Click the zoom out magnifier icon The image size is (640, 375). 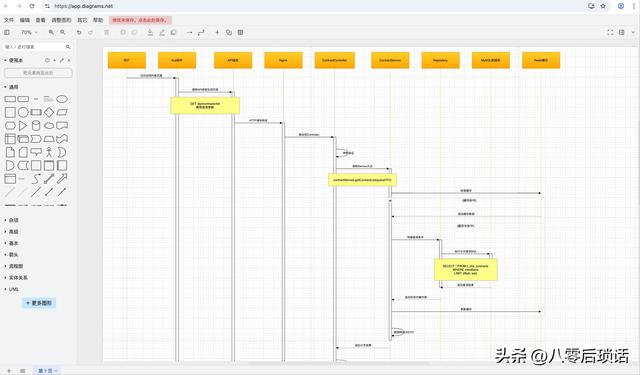pos(62,32)
